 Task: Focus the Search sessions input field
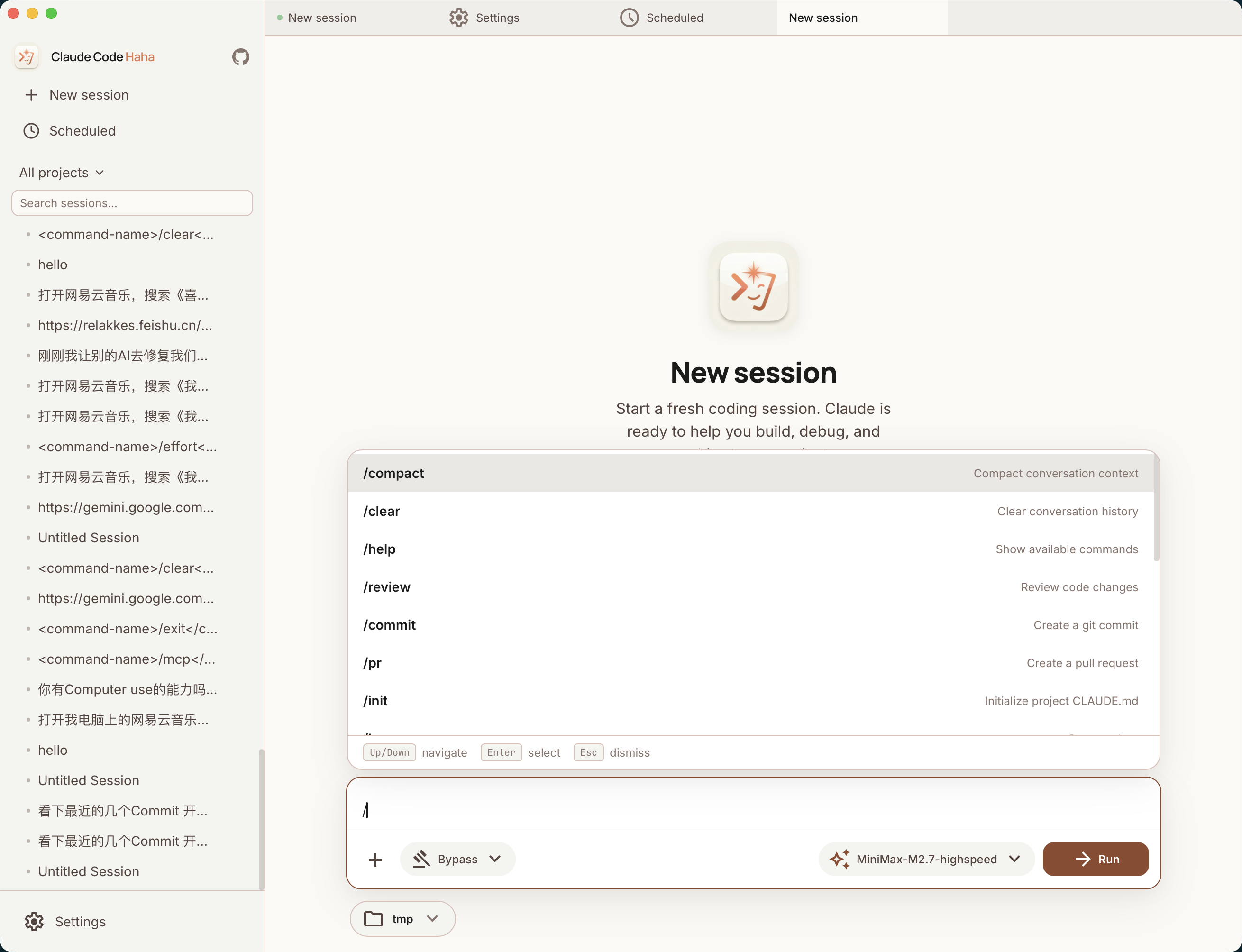pyautogui.click(x=132, y=203)
